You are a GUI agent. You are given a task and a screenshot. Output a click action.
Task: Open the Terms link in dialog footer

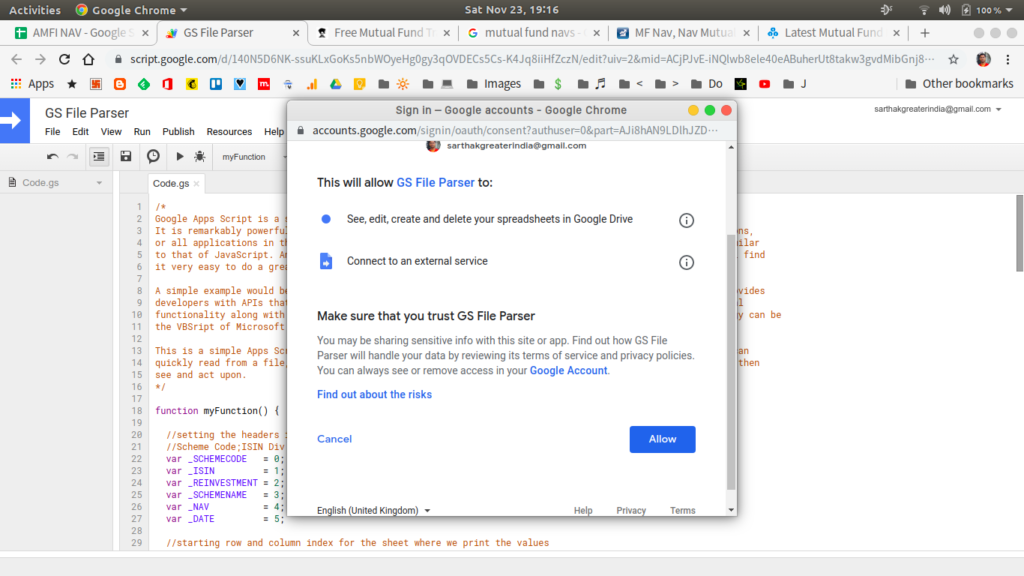(682, 511)
